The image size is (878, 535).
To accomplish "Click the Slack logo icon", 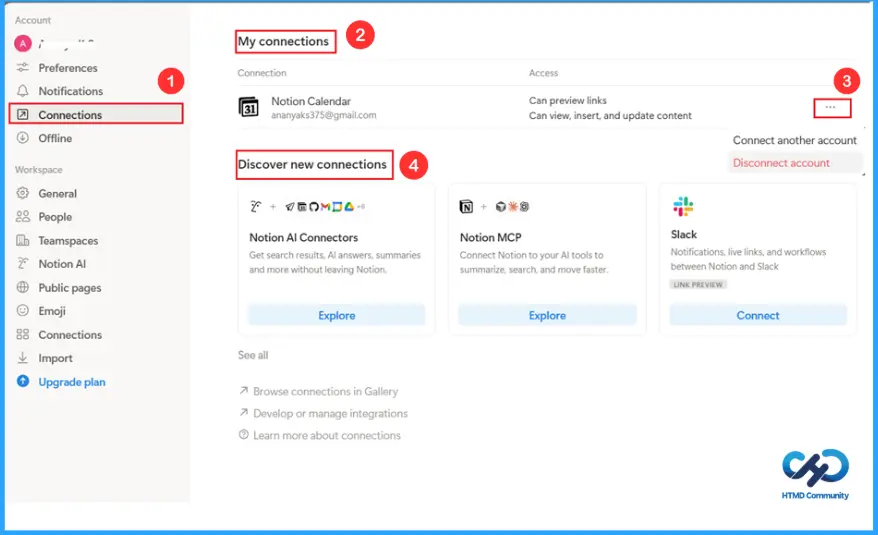I will click(x=683, y=206).
